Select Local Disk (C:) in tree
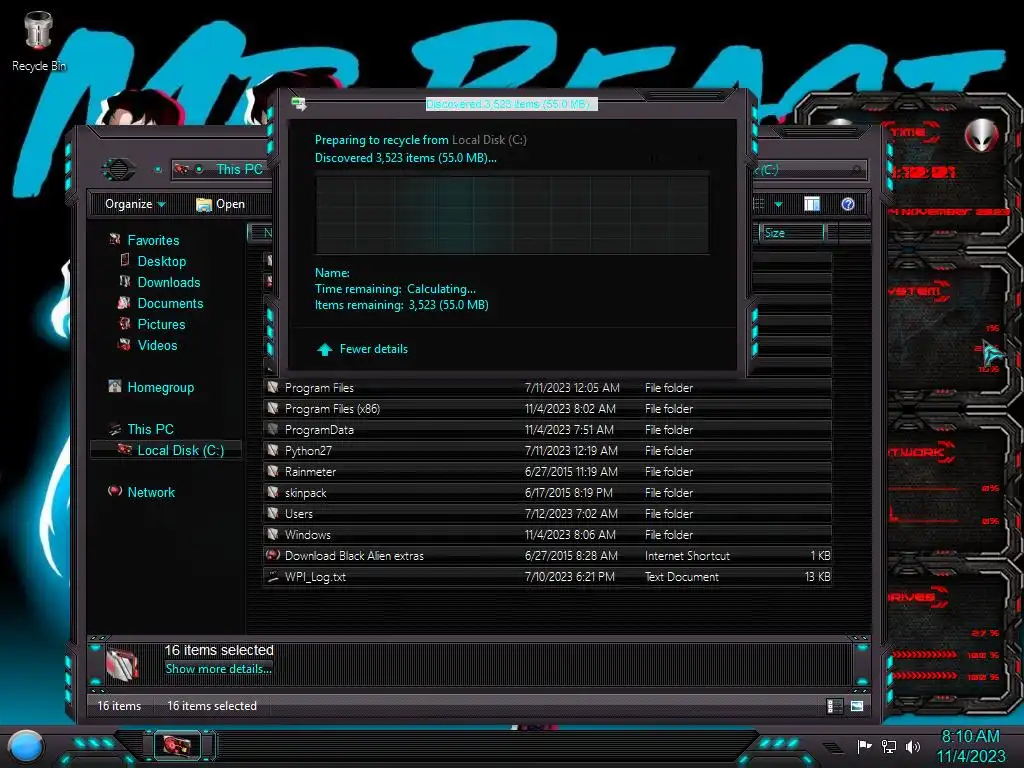This screenshot has width=1024, height=768. coord(180,450)
